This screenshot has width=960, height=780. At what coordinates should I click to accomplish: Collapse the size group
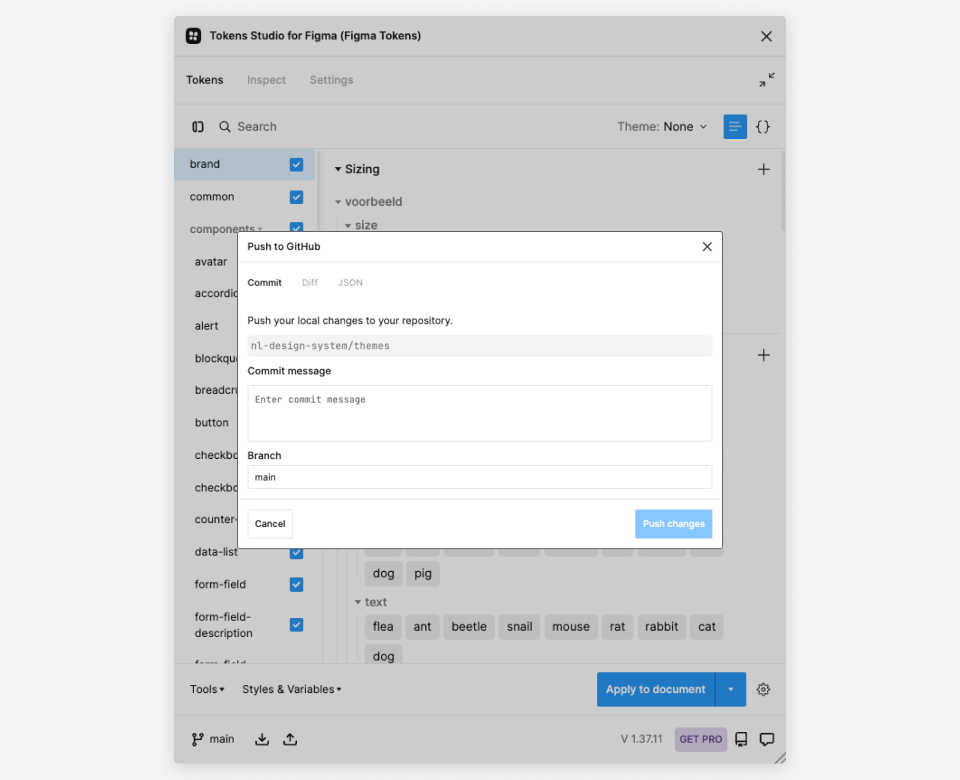348,225
